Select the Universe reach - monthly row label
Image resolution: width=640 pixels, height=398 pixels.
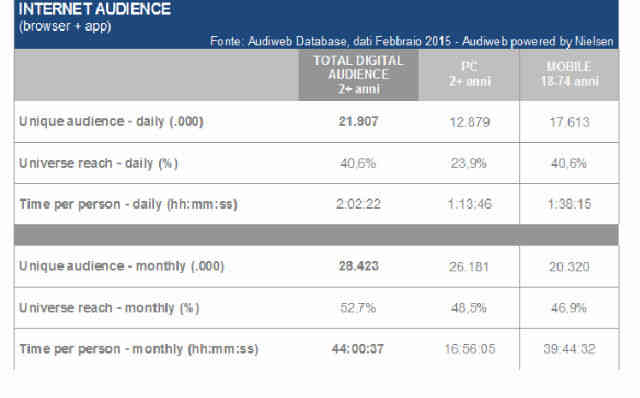[109, 308]
